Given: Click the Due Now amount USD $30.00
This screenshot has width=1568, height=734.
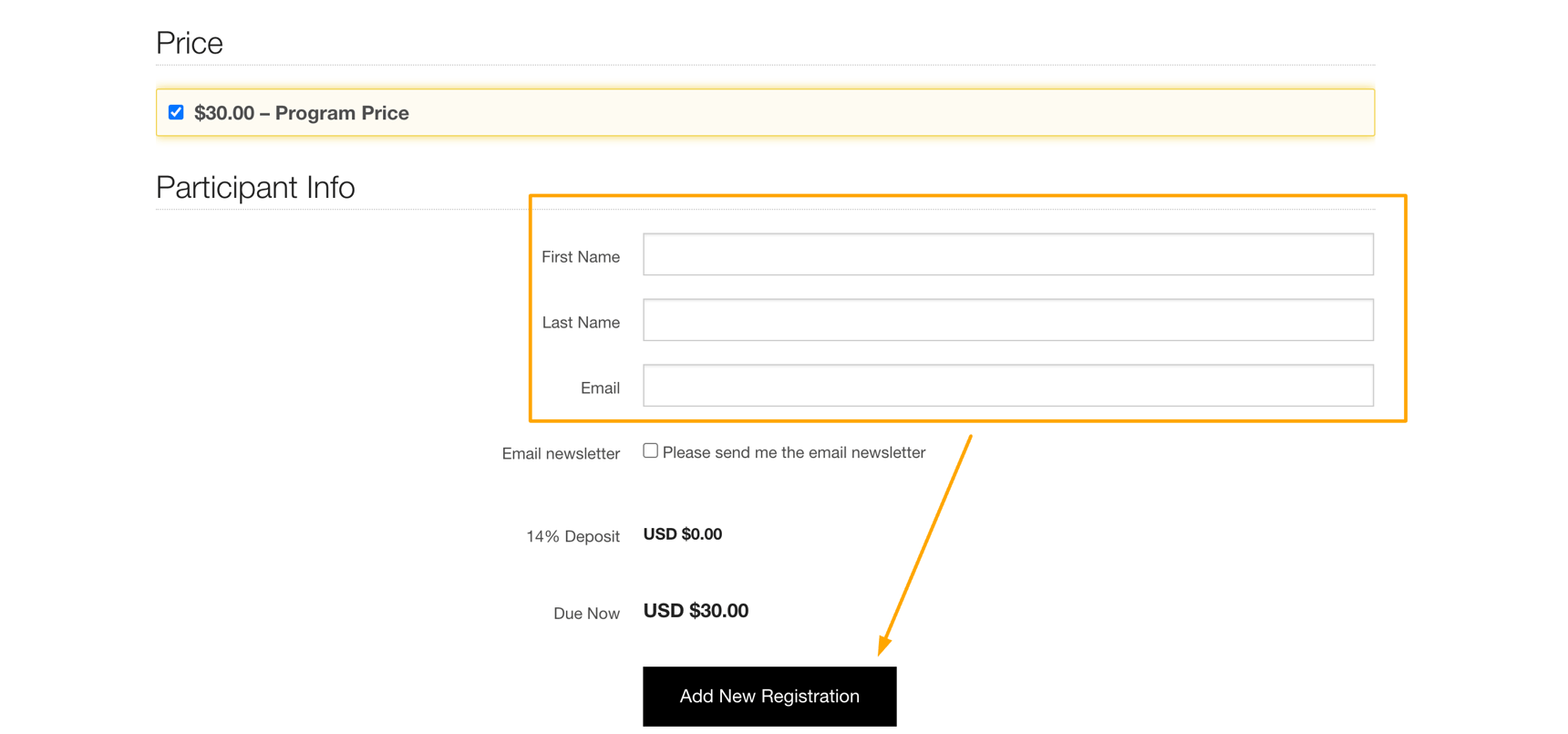Looking at the screenshot, I should tap(695, 611).
